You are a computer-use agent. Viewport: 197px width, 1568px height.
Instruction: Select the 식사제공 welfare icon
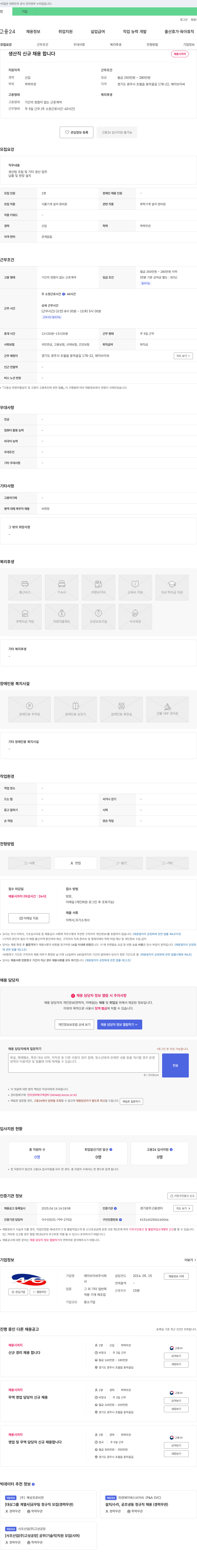(x=135, y=617)
